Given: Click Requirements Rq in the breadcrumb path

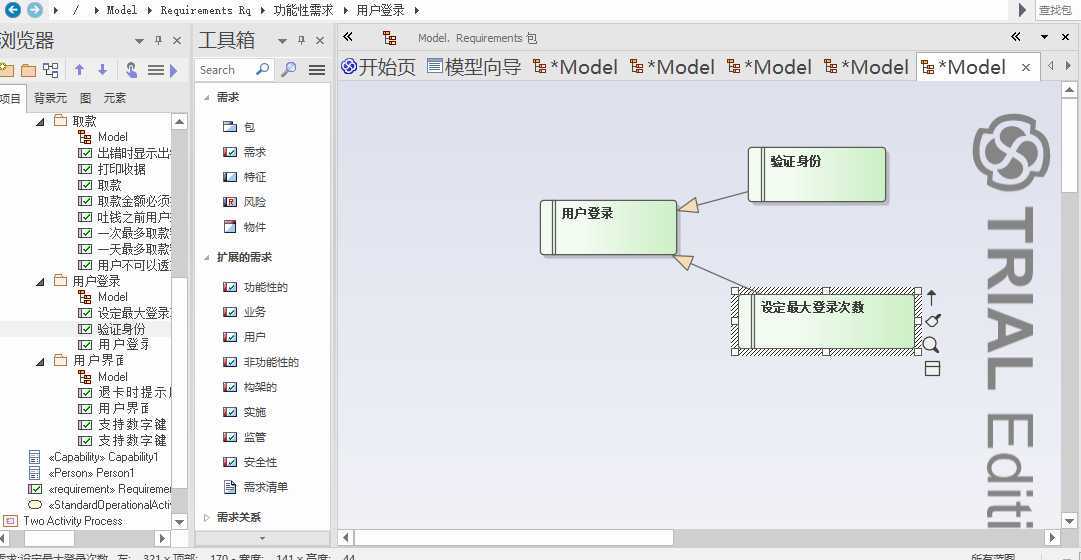Looking at the screenshot, I should pyautogui.click(x=205, y=10).
